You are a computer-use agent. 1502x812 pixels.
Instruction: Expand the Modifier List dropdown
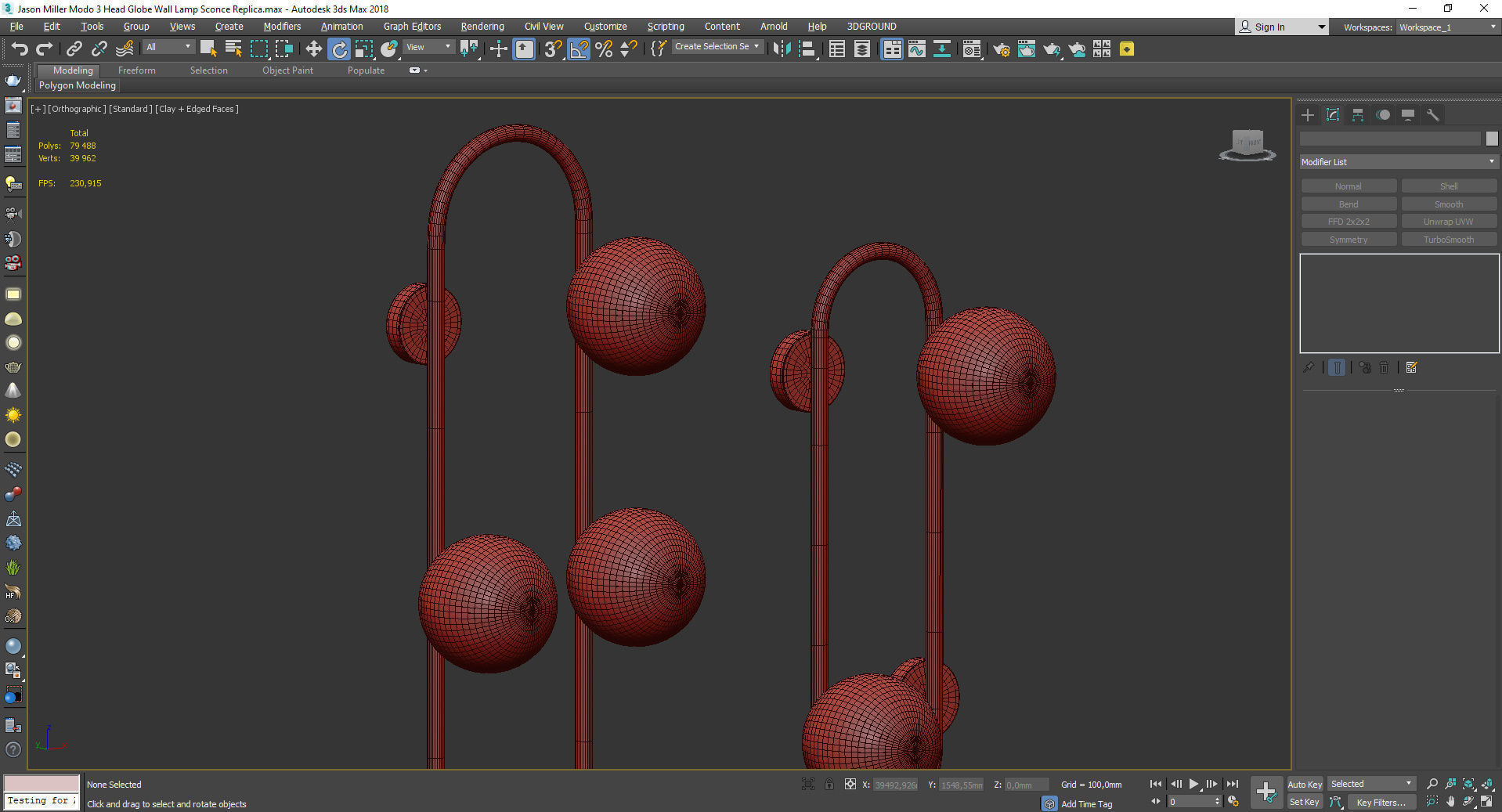click(1399, 162)
